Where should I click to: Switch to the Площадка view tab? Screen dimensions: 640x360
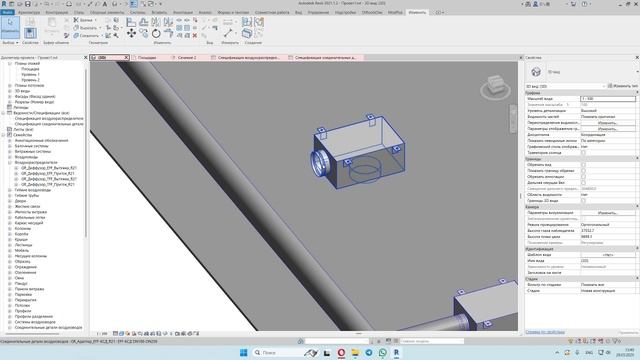tap(147, 58)
